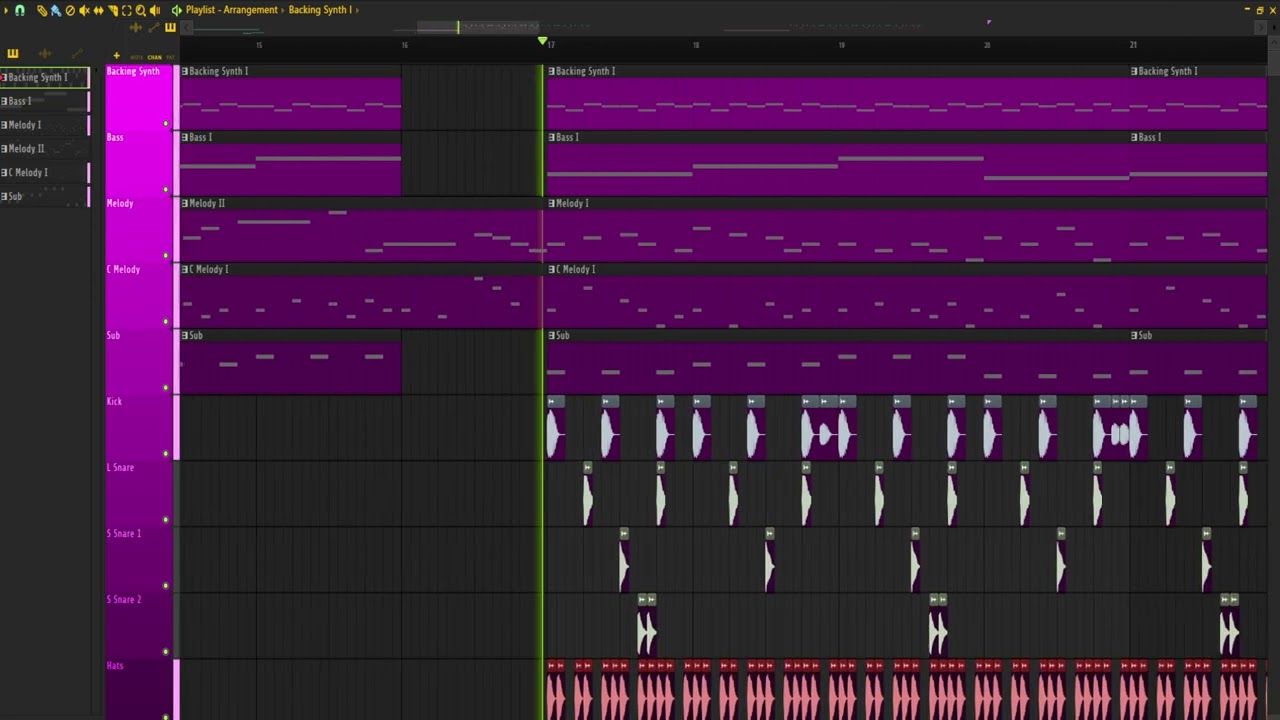Open clip menu of Bass I clip at bar 17

click(x=552, y=137)
